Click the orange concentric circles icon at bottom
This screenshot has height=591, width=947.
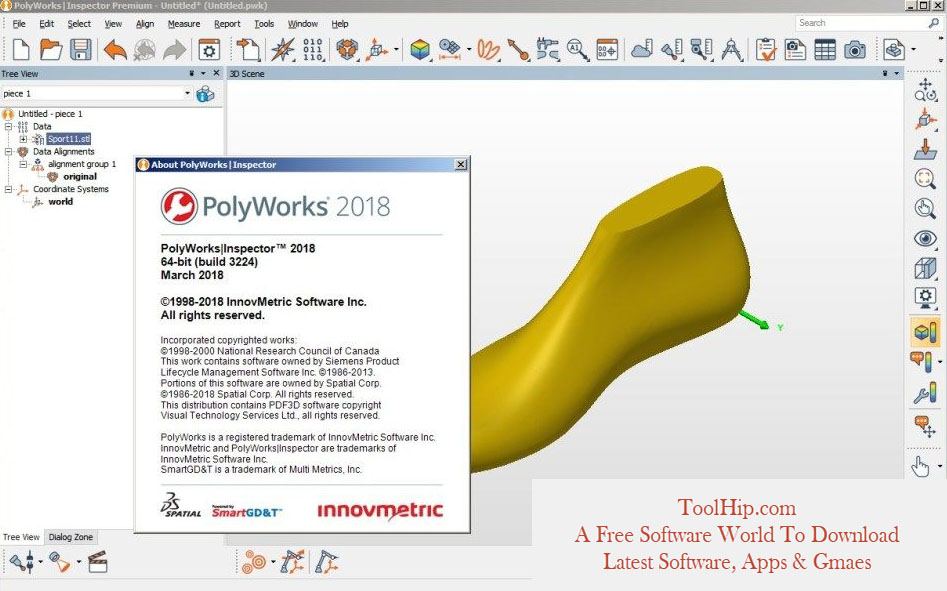pos(254,561)
